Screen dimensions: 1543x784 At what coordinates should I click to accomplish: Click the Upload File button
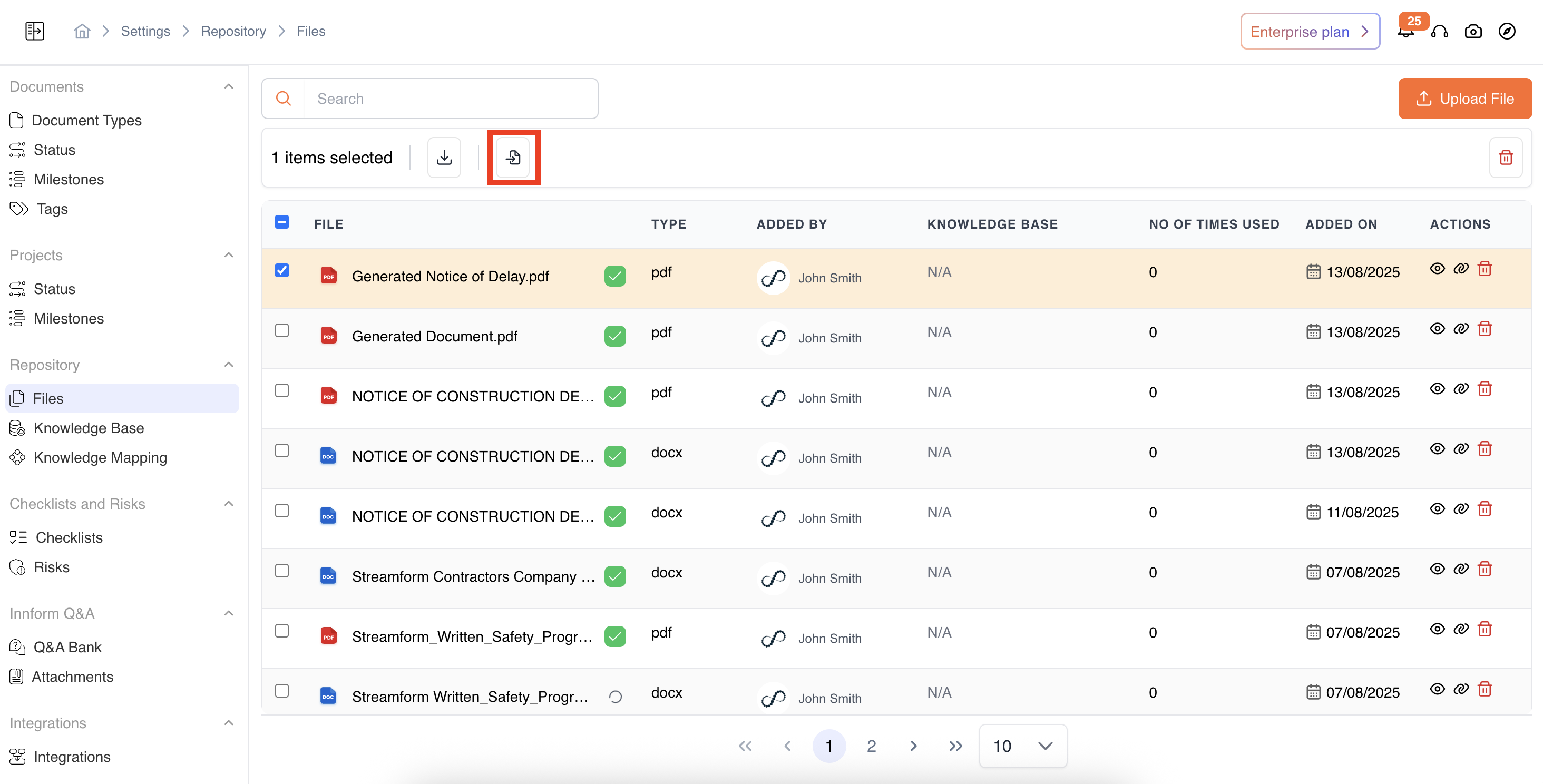pos(1464,99)
